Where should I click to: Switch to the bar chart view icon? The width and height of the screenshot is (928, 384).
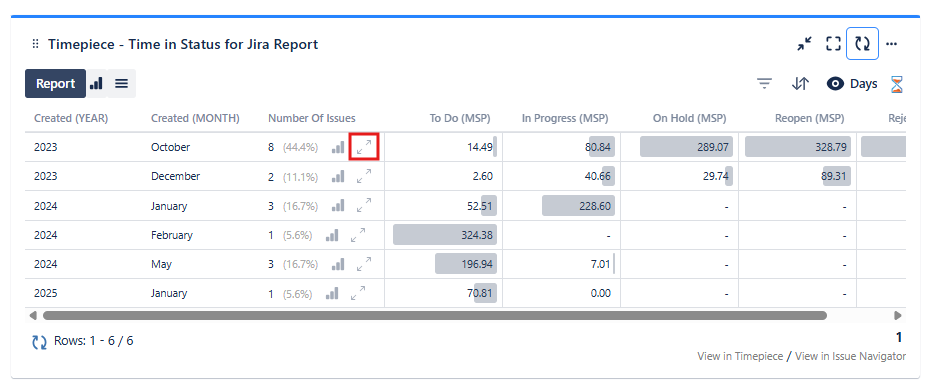[96, 83]
